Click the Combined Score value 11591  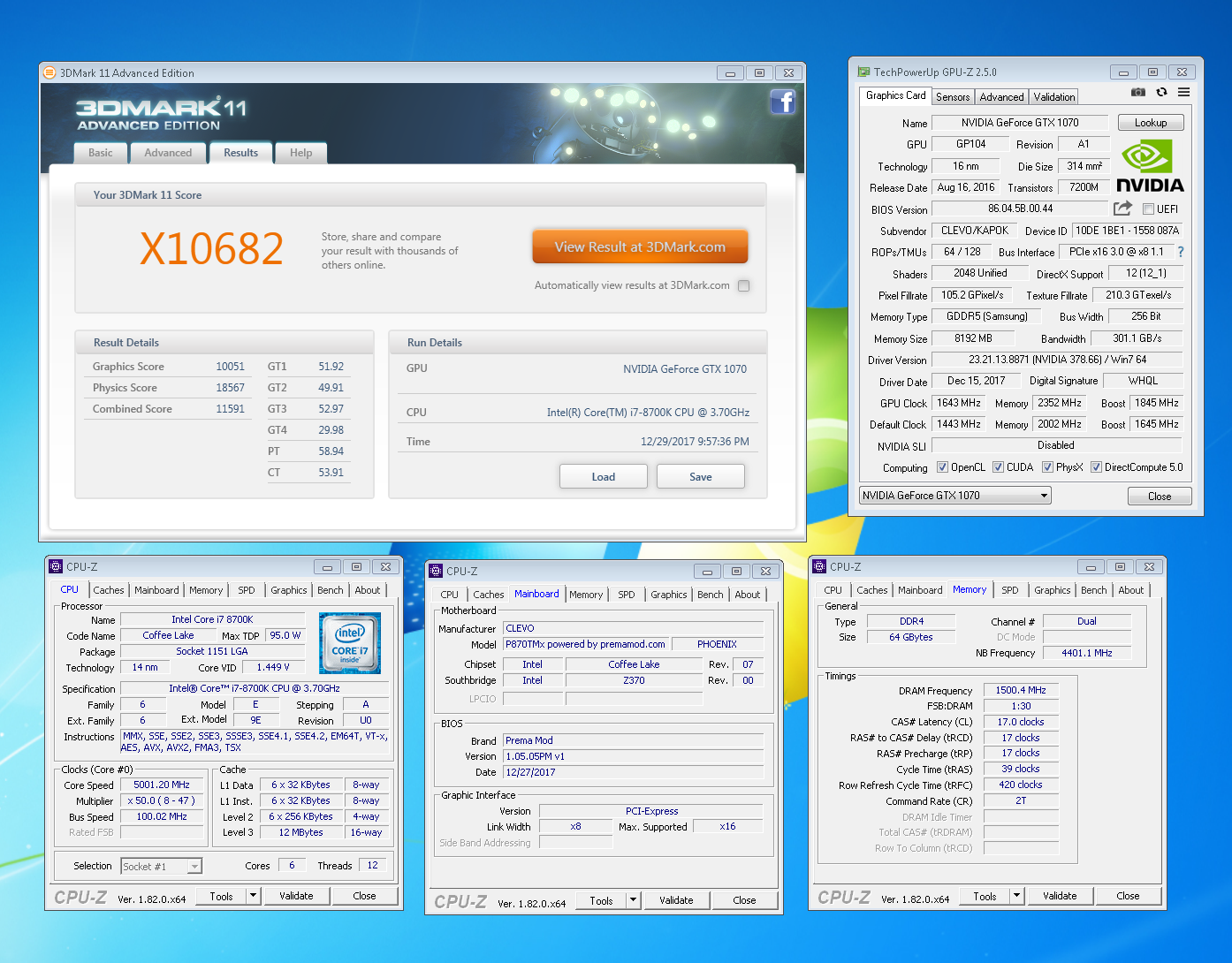pyautogui.click(x=231, y=409)
